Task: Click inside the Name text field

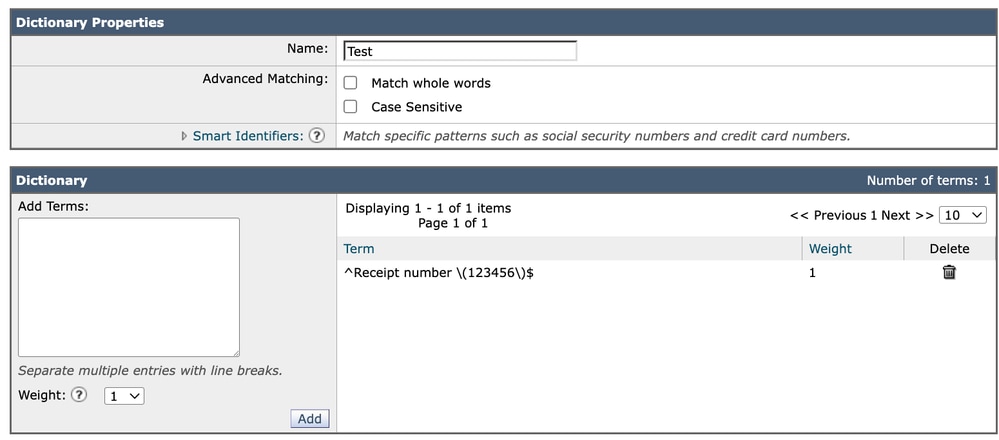Action: tap(459, 51)
